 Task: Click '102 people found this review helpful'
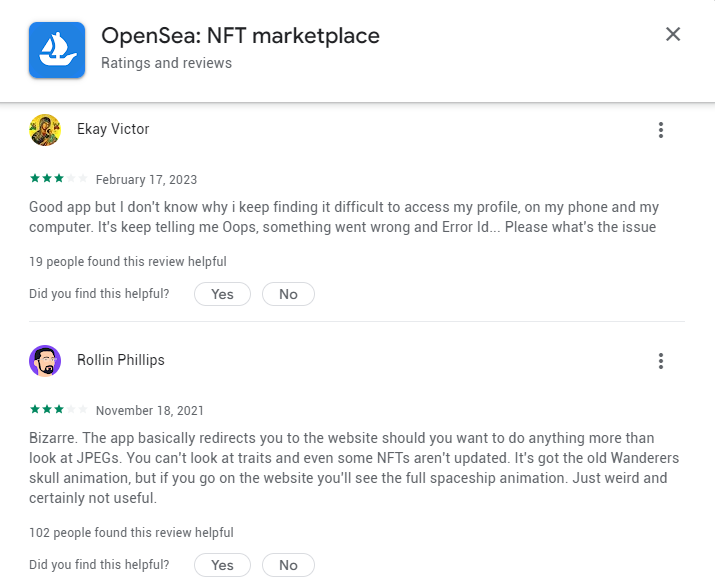[131, 533]
